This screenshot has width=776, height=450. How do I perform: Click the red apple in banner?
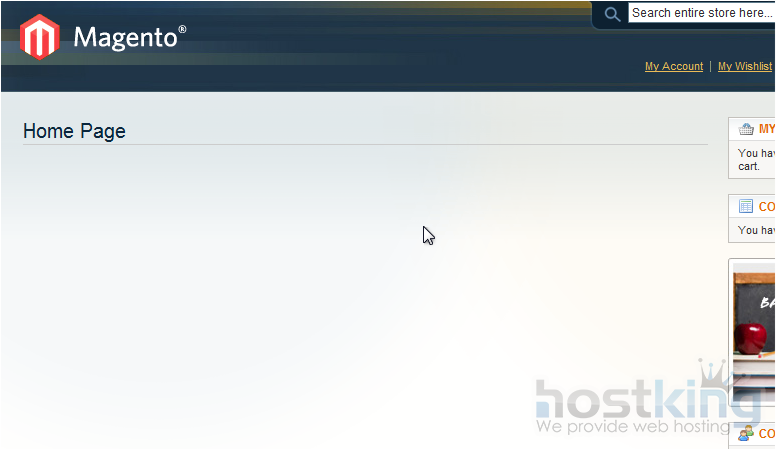click(x=750, y=339)
